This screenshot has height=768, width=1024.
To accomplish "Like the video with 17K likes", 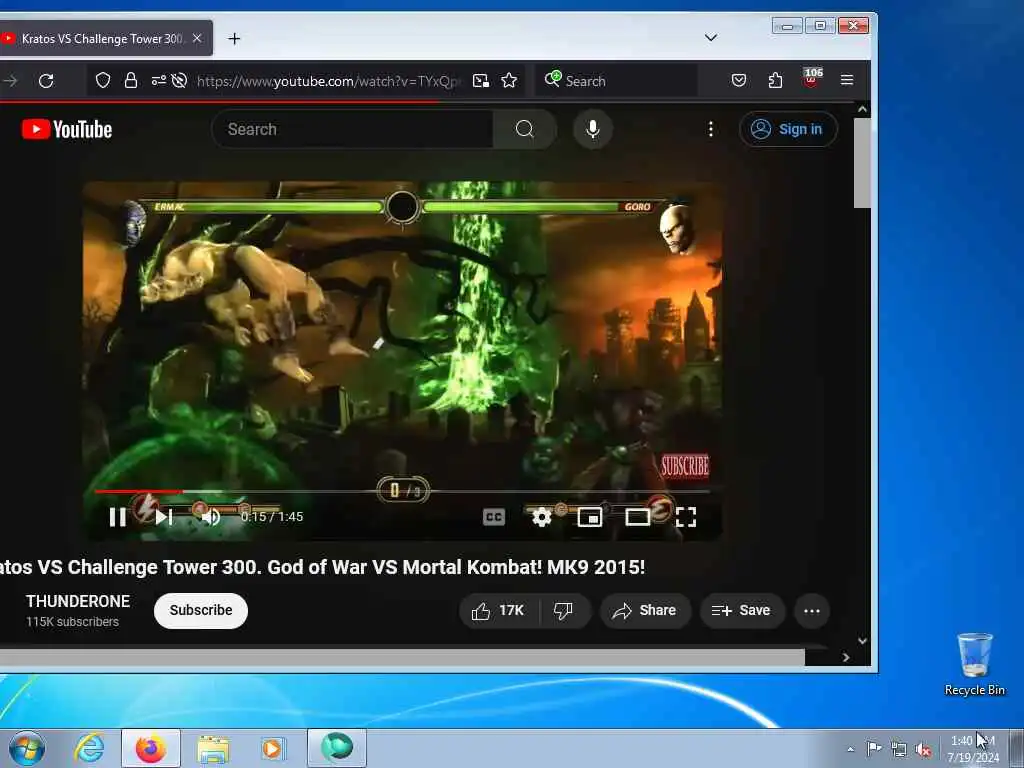I will pyautogui.click(x=500, y=611).
